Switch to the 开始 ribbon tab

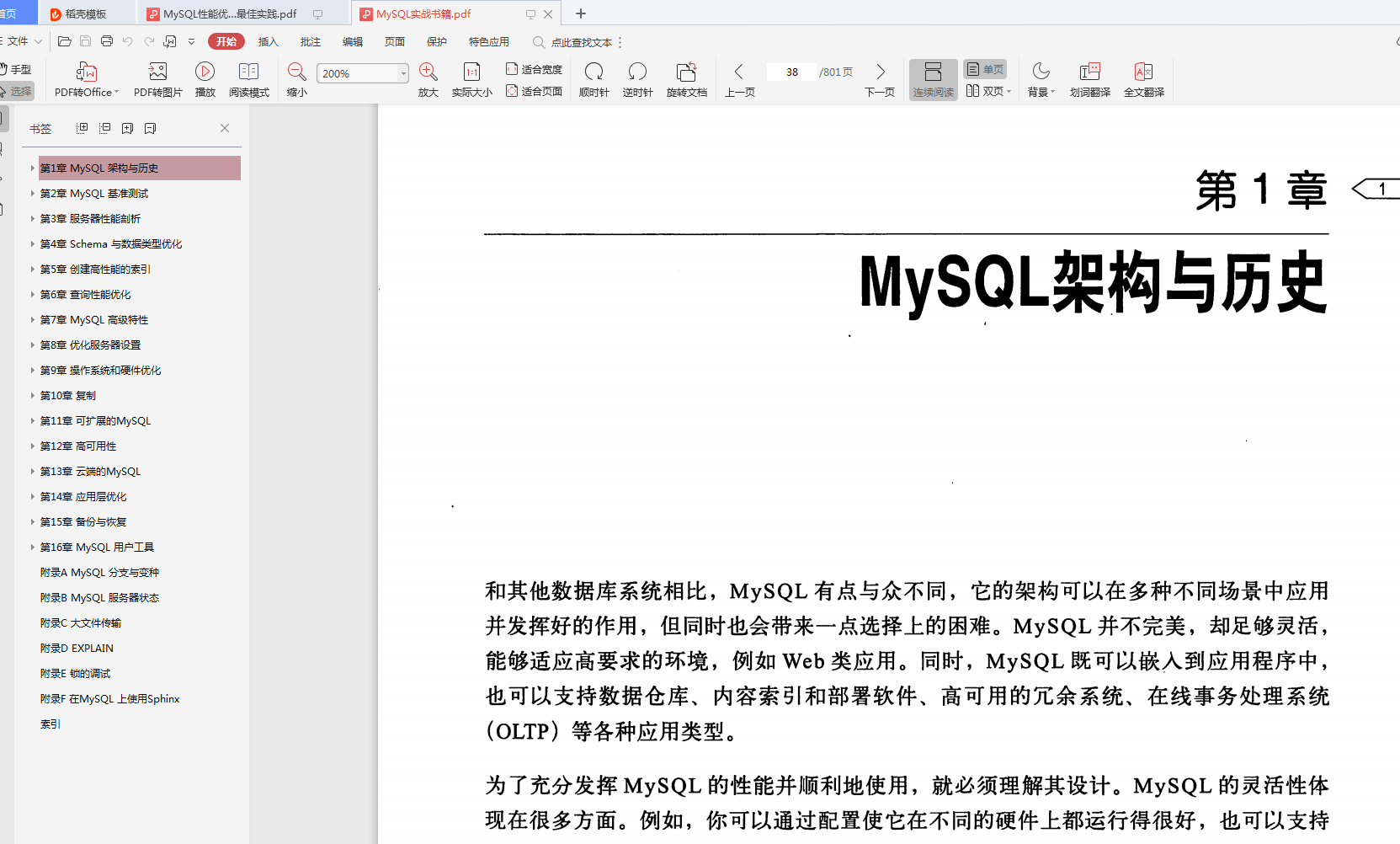point(226,41)
